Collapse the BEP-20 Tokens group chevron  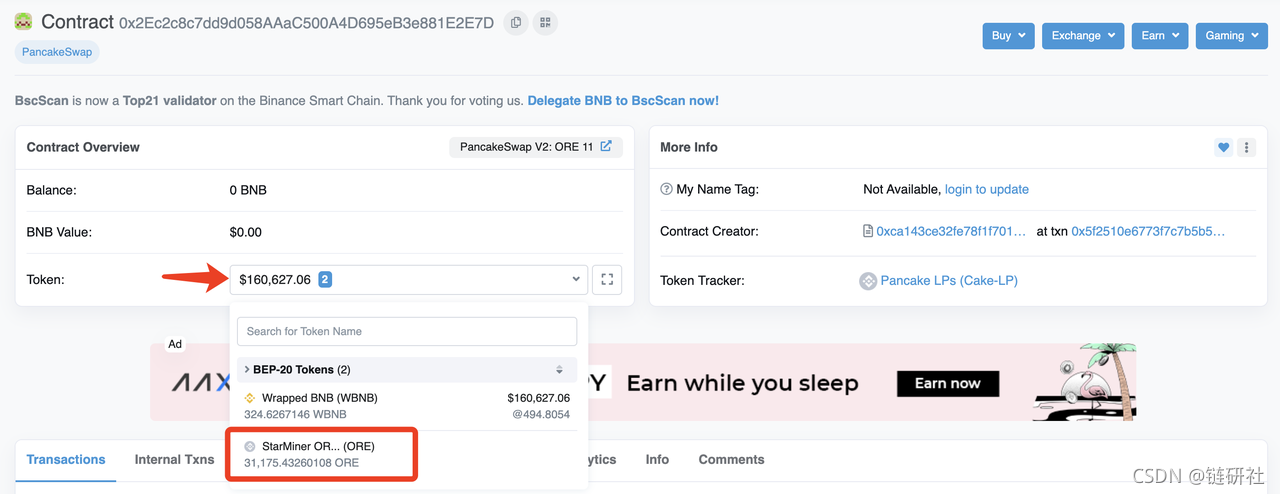pyautogui.click(x=246, y=370)
